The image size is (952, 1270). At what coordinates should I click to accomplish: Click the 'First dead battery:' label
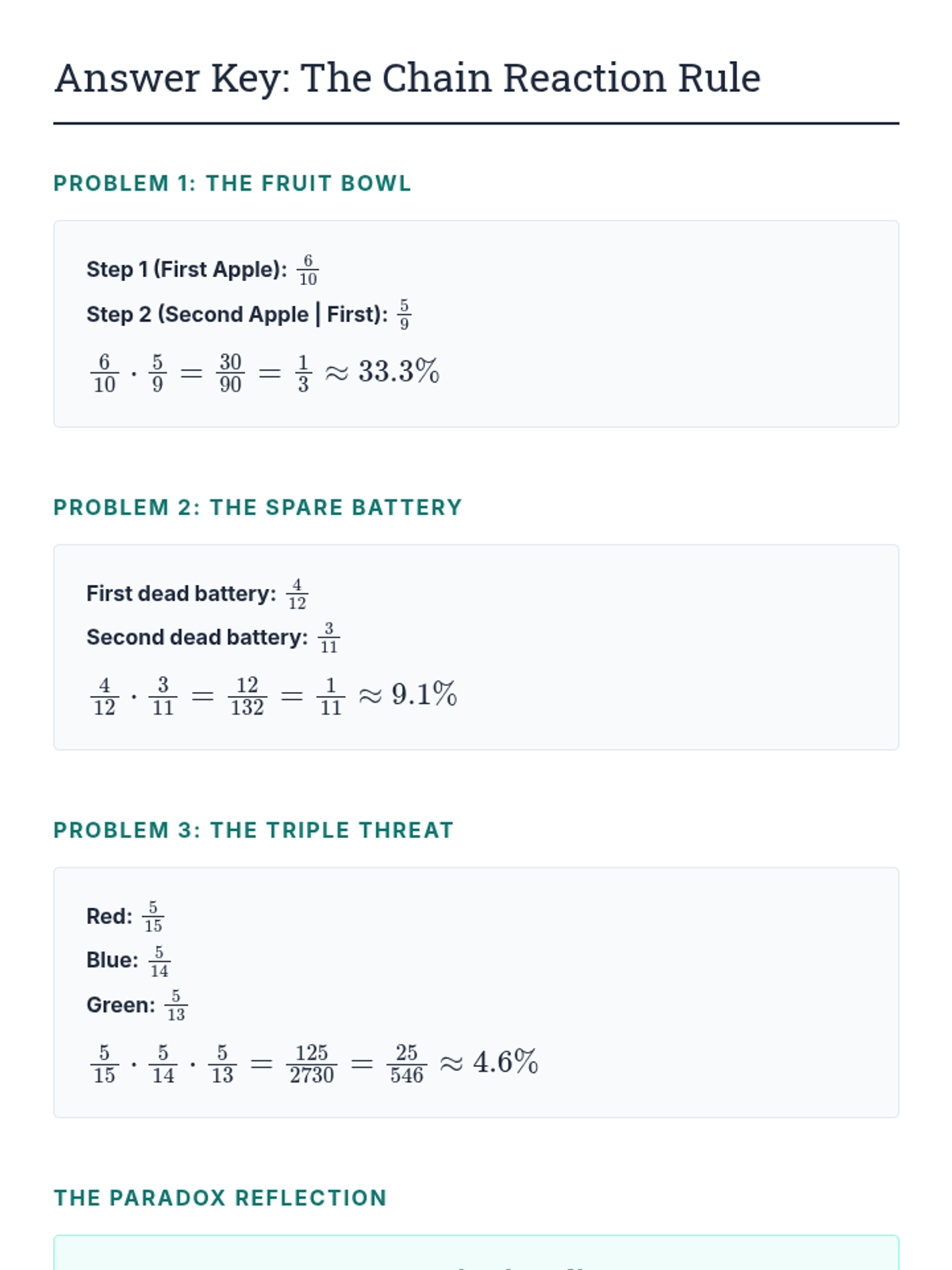(181, 594)
